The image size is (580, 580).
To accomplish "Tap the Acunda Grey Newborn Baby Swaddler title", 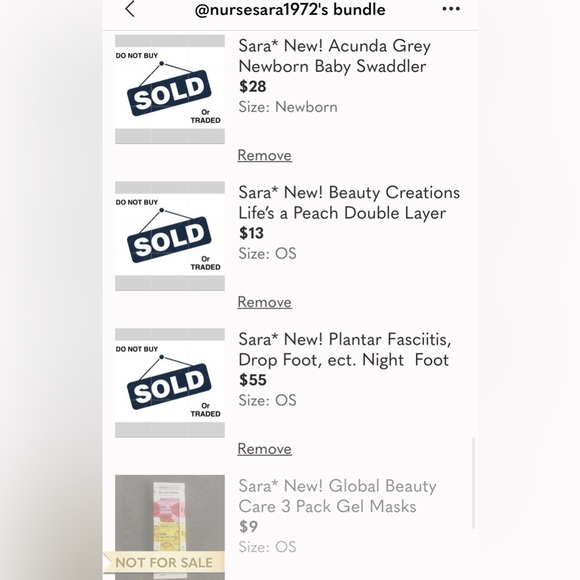I will (x=334, y=56).
